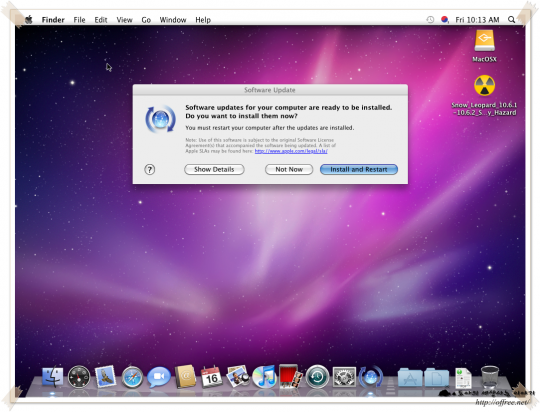Click the help question mark button
Image resolution: width=540 pixels, height=412 pixels.
click(x=149, y=169)
